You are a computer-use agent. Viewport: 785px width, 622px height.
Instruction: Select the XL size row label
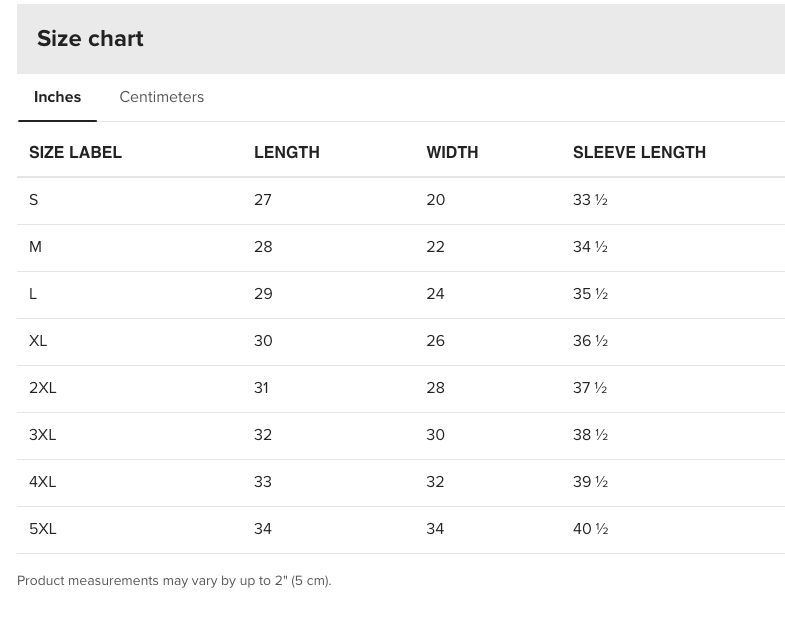(38, 341)
